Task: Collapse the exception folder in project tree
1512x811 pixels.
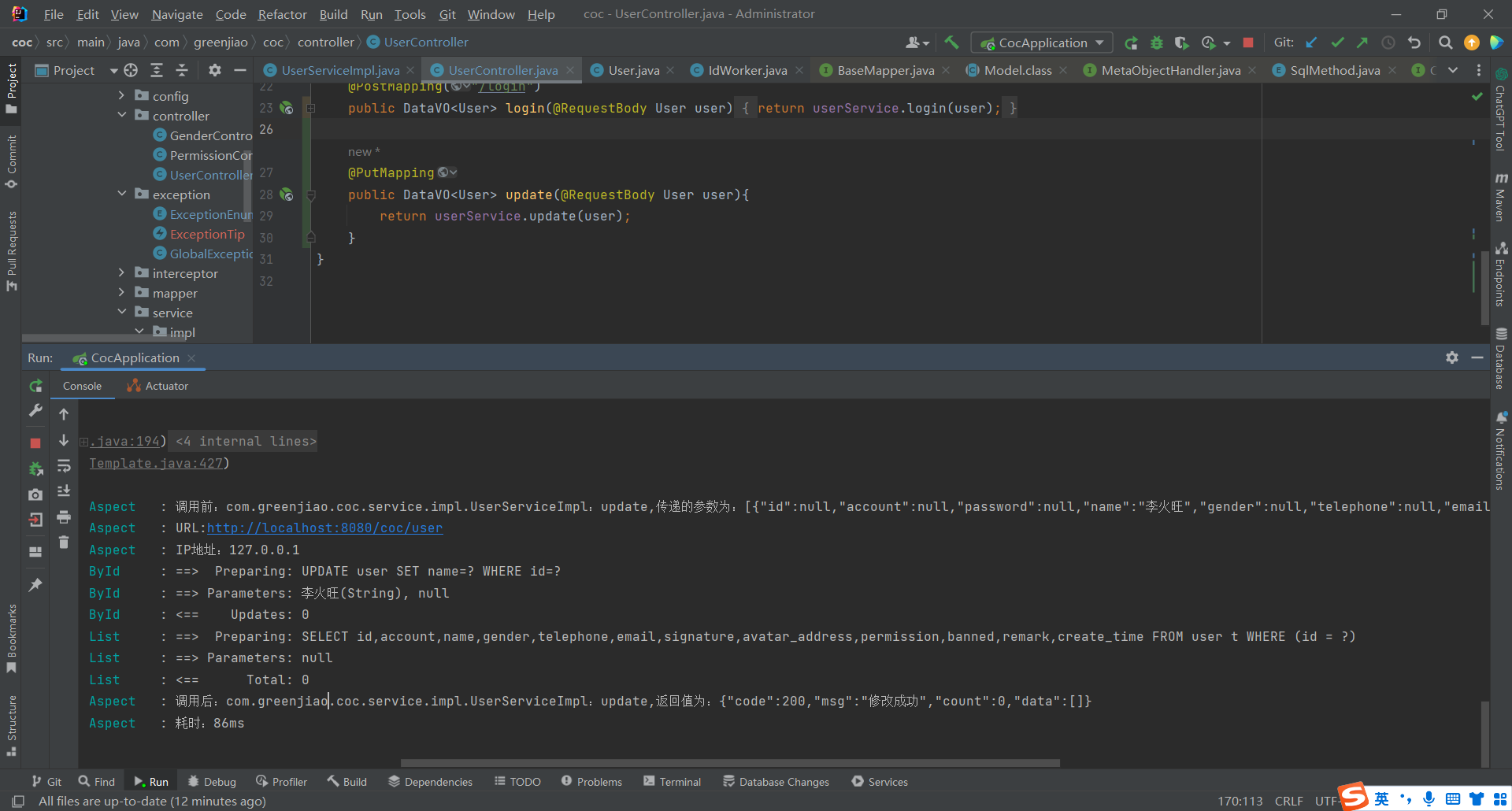Action: (121, 194)
